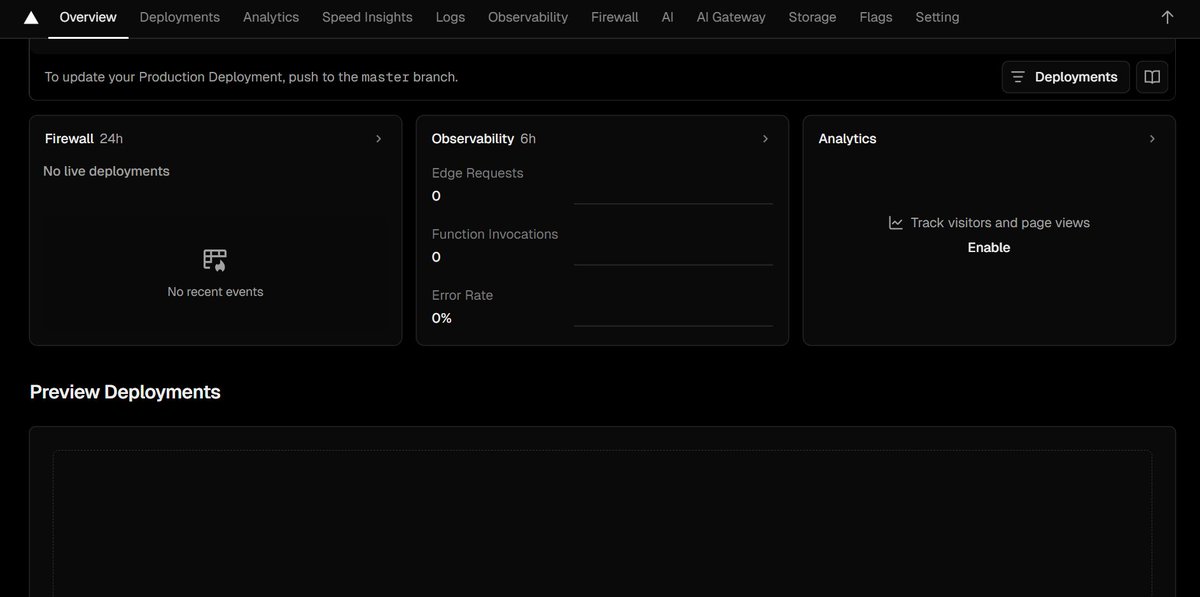Click the Analytics card title
The height and width of the screenshot is (597, 1200).
[x=847, y=139]
